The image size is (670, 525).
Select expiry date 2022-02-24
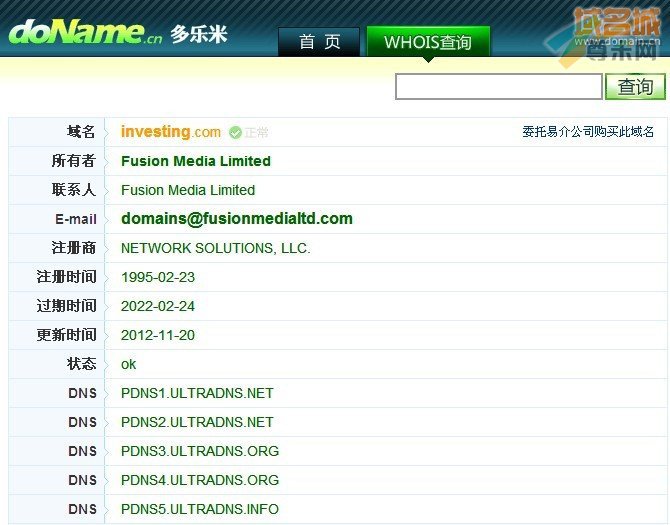(x=158, y=306)
